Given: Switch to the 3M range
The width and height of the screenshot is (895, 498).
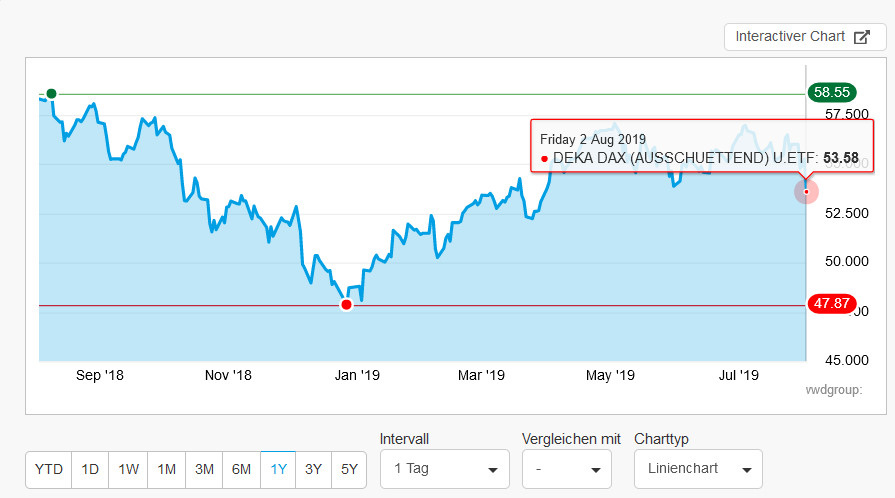Looking at the screenshot, I should 204,469.
